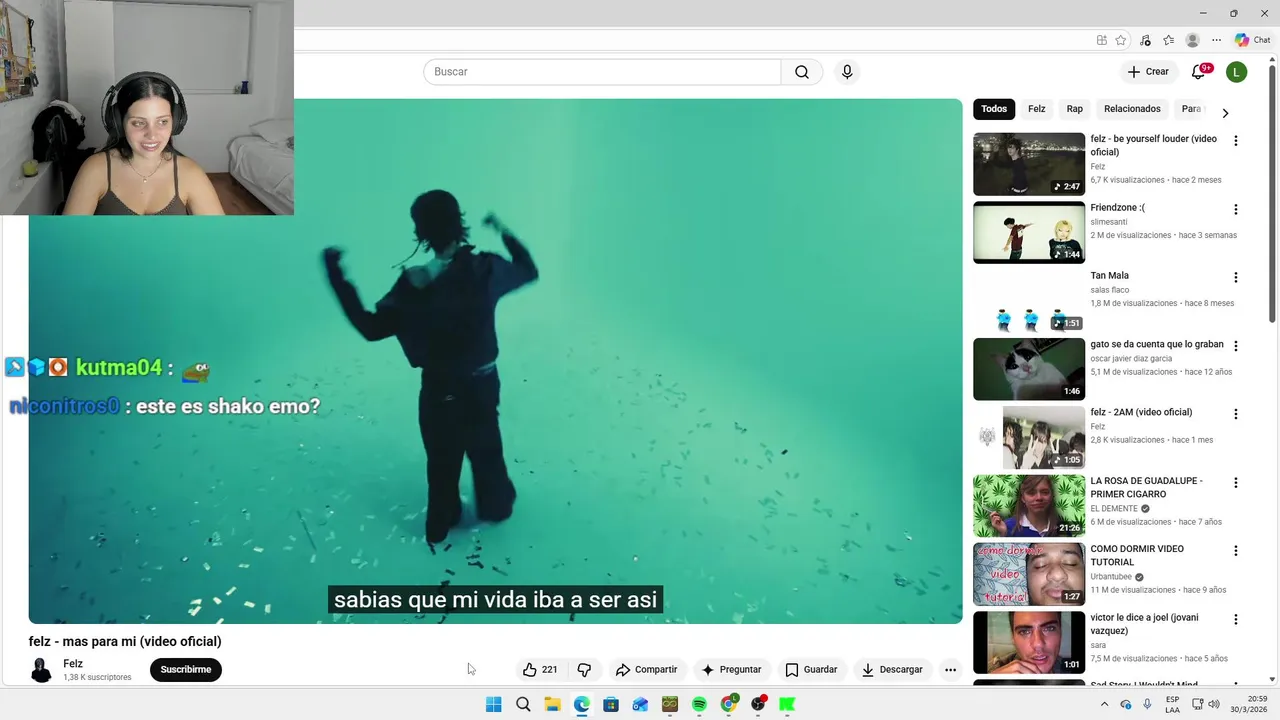This screenshot has height=720, width=1280.
Task: Click the ESP LAA language indicator
Action: pyautogui.click(x=1172, y=704)
